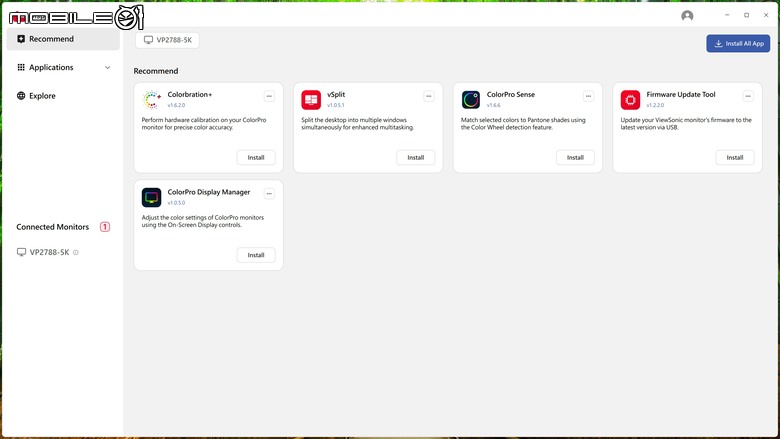The width and height of the screenshot is (780, 439).
Task: Open the Recommend section in sidebar
Action: [63, 39]
